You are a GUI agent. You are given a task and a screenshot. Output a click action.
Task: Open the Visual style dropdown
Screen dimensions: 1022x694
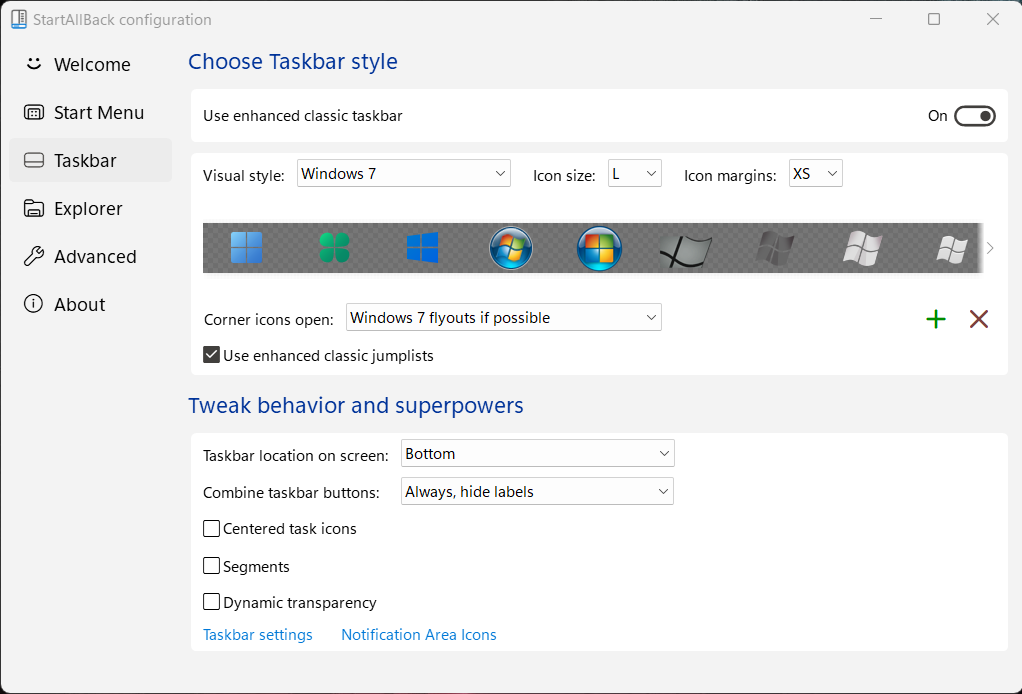pyautogui.click(x=403, y=173)
